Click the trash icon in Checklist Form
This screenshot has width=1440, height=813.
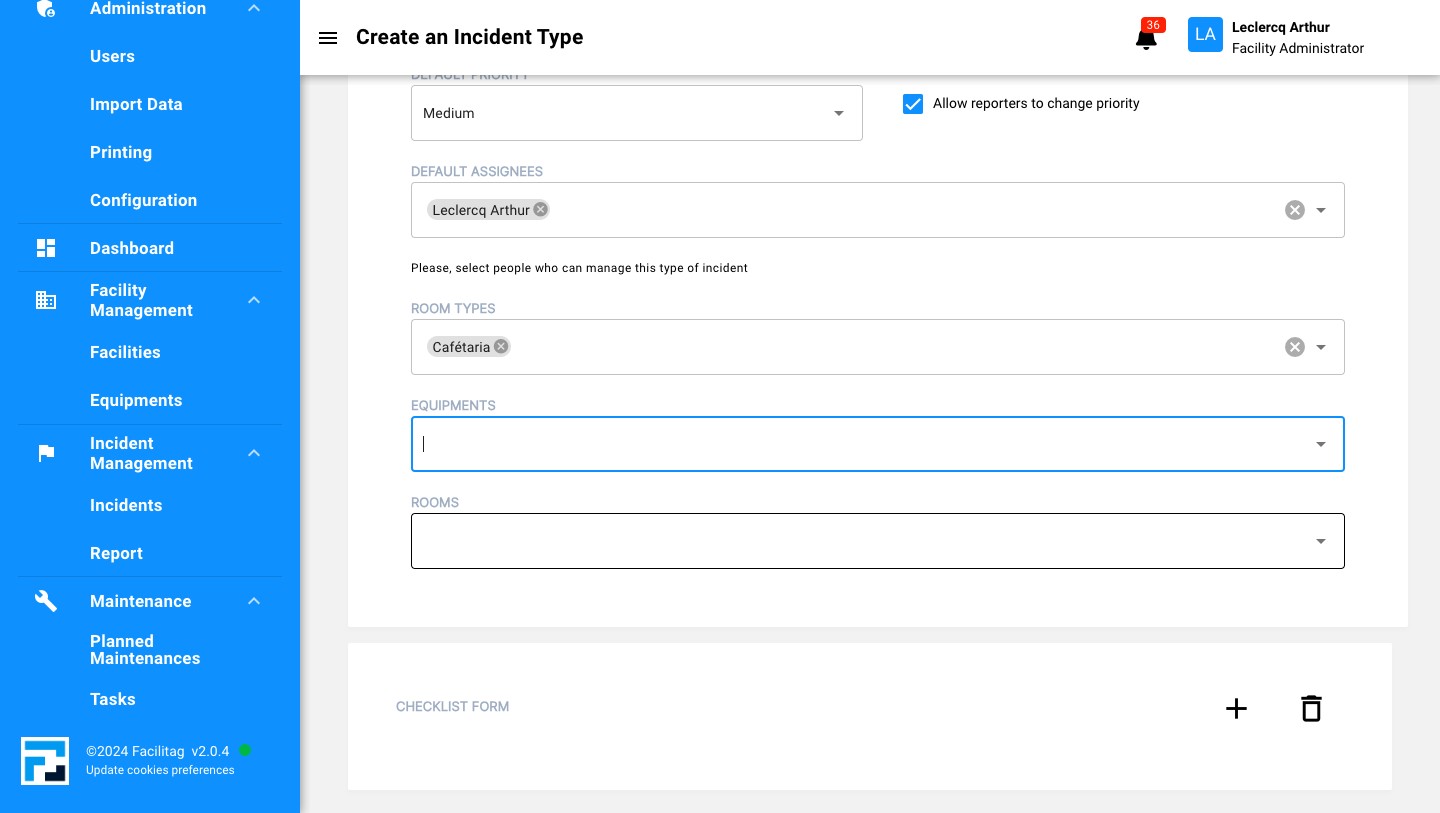(x=1311, y=708)
